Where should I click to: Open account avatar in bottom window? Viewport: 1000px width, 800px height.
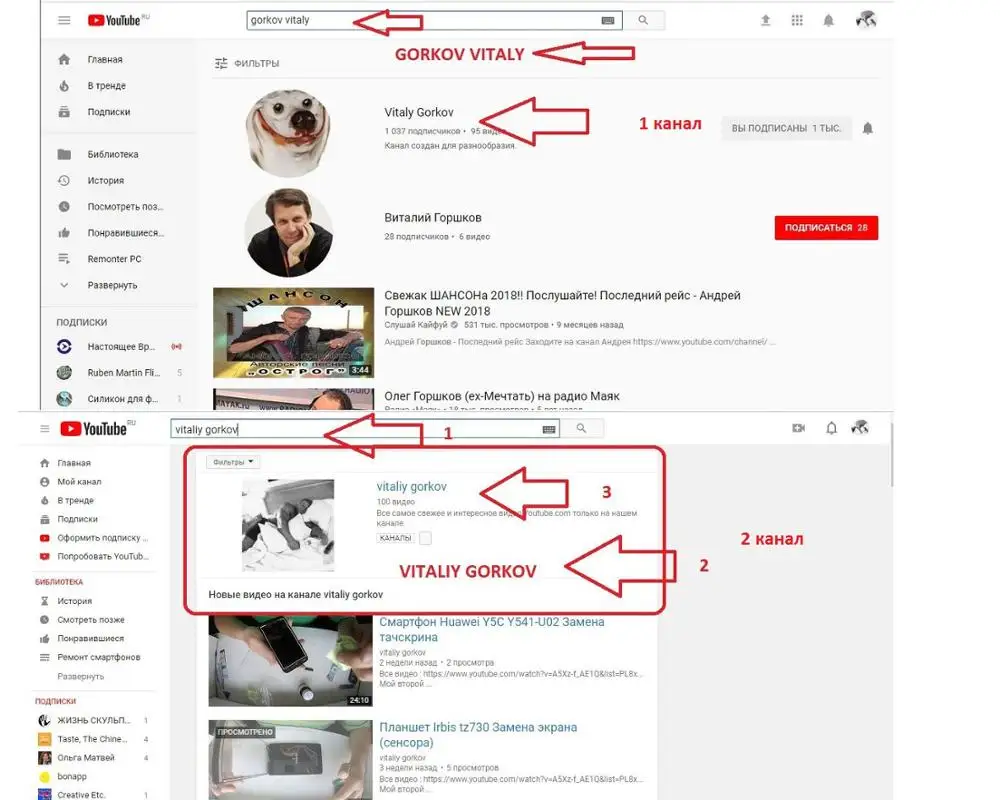(x=860, y=427)
